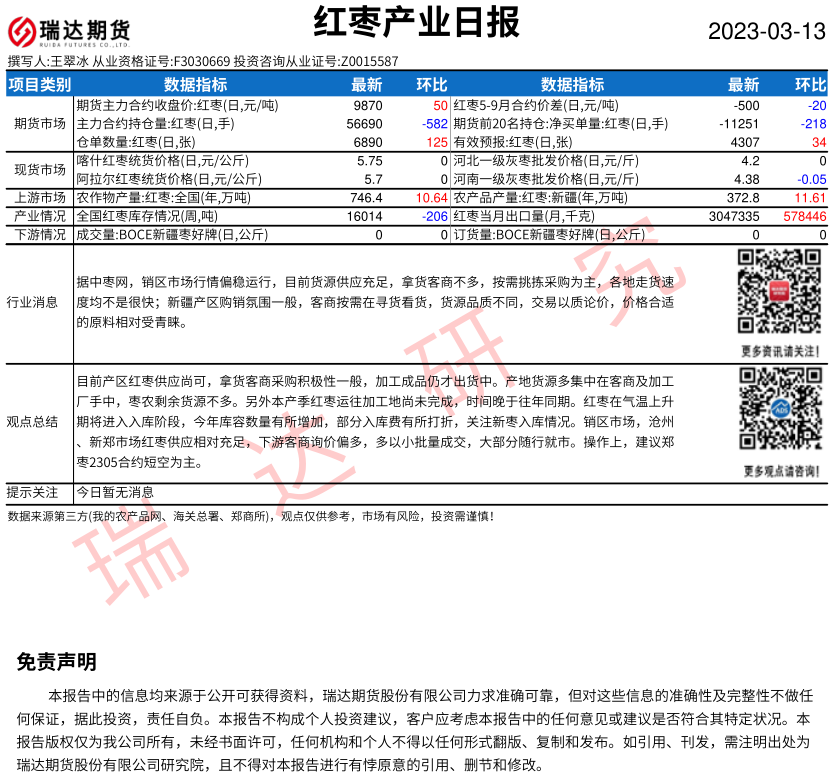Select the 产业情况 row label
The height and width of the screenshot is (776, 833).
[39, 216]
